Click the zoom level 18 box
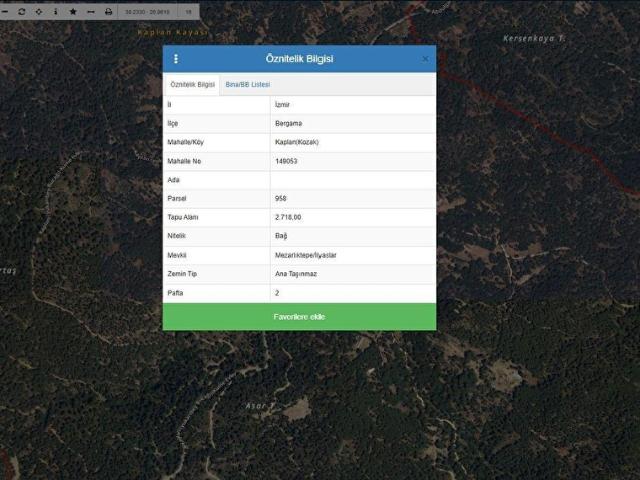Viewport: 640px width, 480px height. [x=188, y=11]
